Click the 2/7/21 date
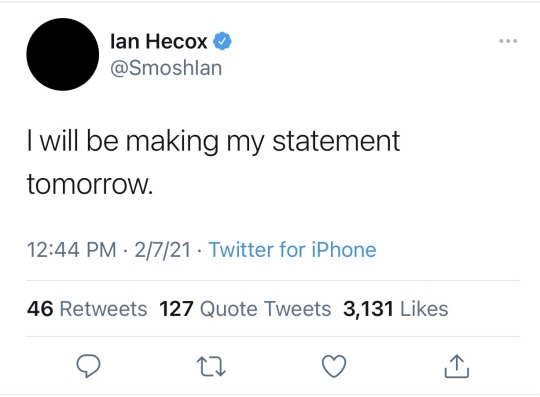 [163, 250]
